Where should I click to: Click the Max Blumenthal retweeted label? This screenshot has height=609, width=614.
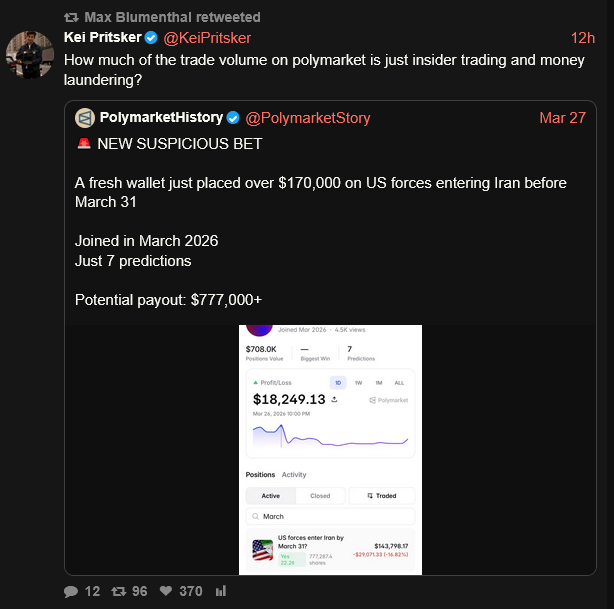click(x=173, y=17)
